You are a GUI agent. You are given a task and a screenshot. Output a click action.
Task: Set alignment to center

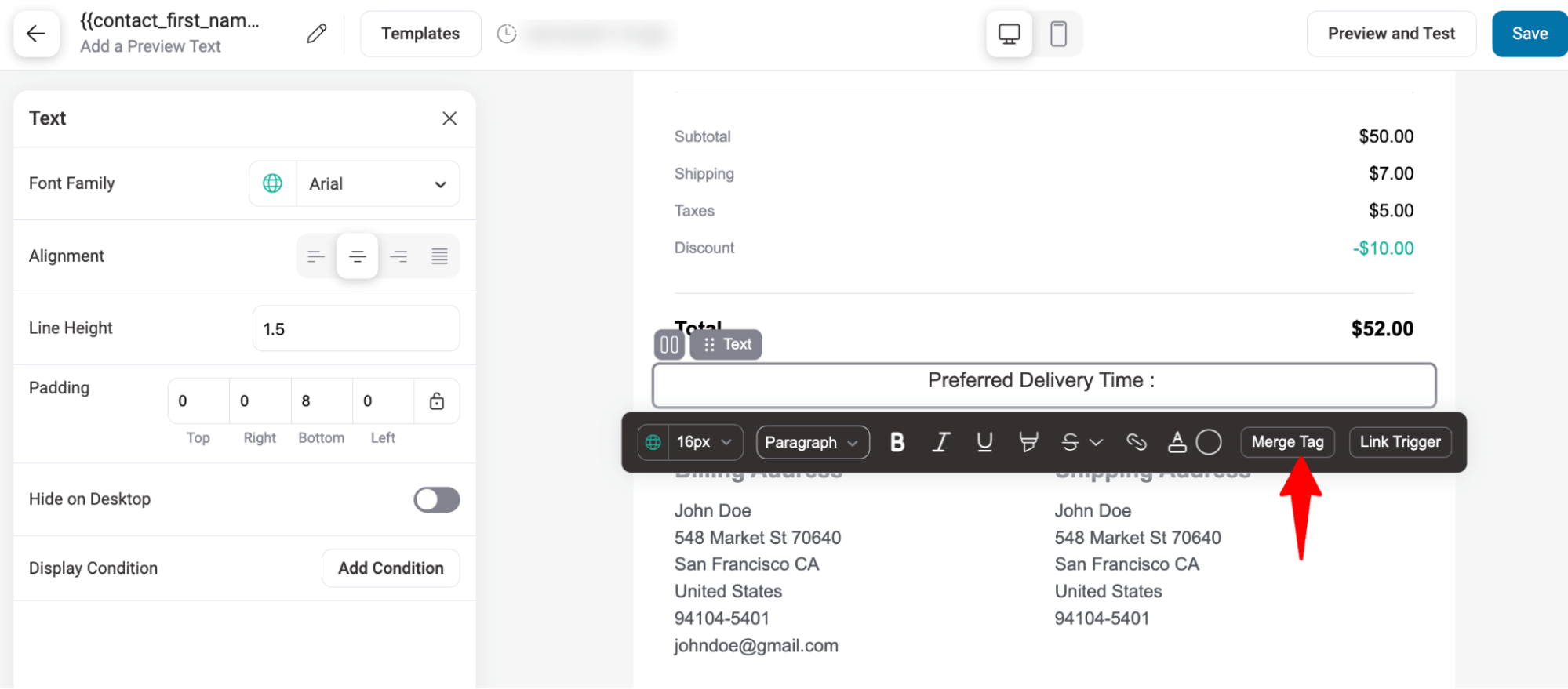357,256
